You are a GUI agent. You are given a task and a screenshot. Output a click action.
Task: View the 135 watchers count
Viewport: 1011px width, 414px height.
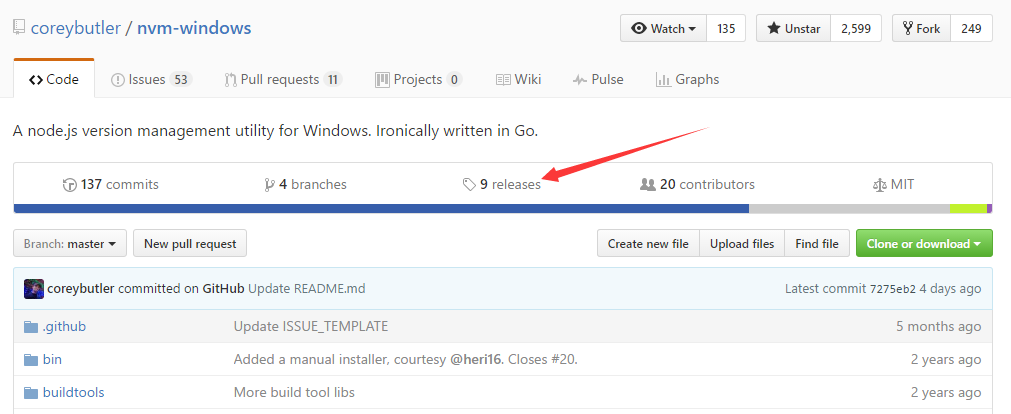coord(726,28)
